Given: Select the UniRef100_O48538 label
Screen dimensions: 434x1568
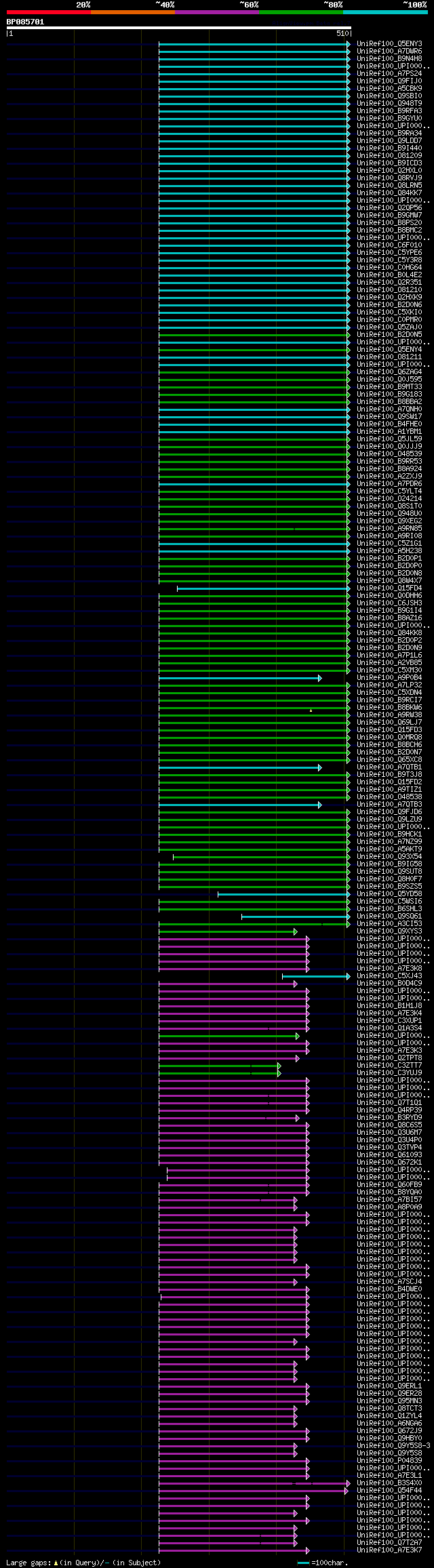Looking at the screenshot, I should coord(389,797).
